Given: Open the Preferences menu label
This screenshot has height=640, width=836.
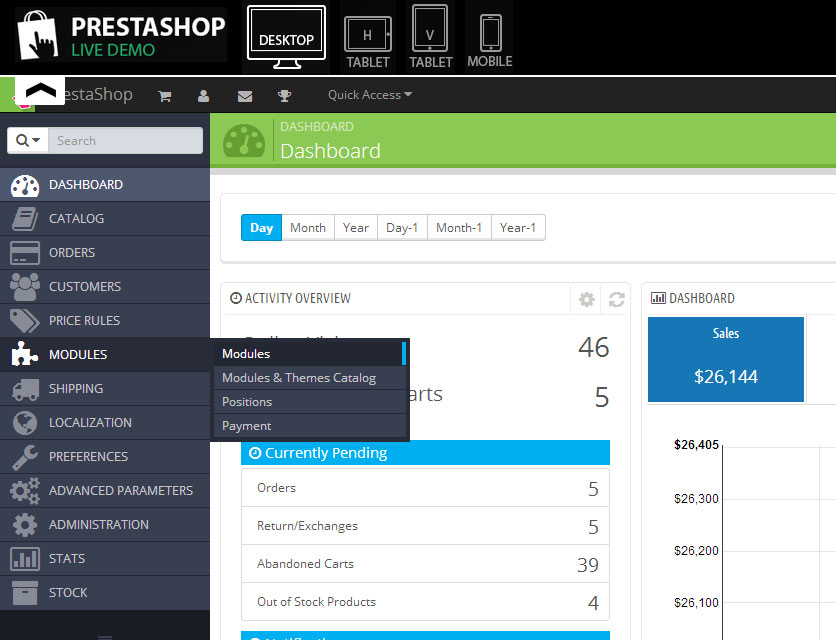Looking at the screenshot, I should (x=89, y=457).
